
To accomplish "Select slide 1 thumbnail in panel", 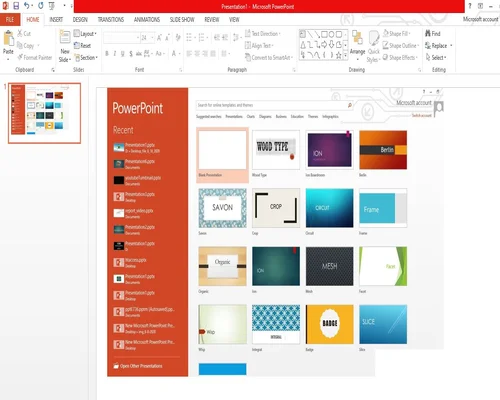I will 44,113.
